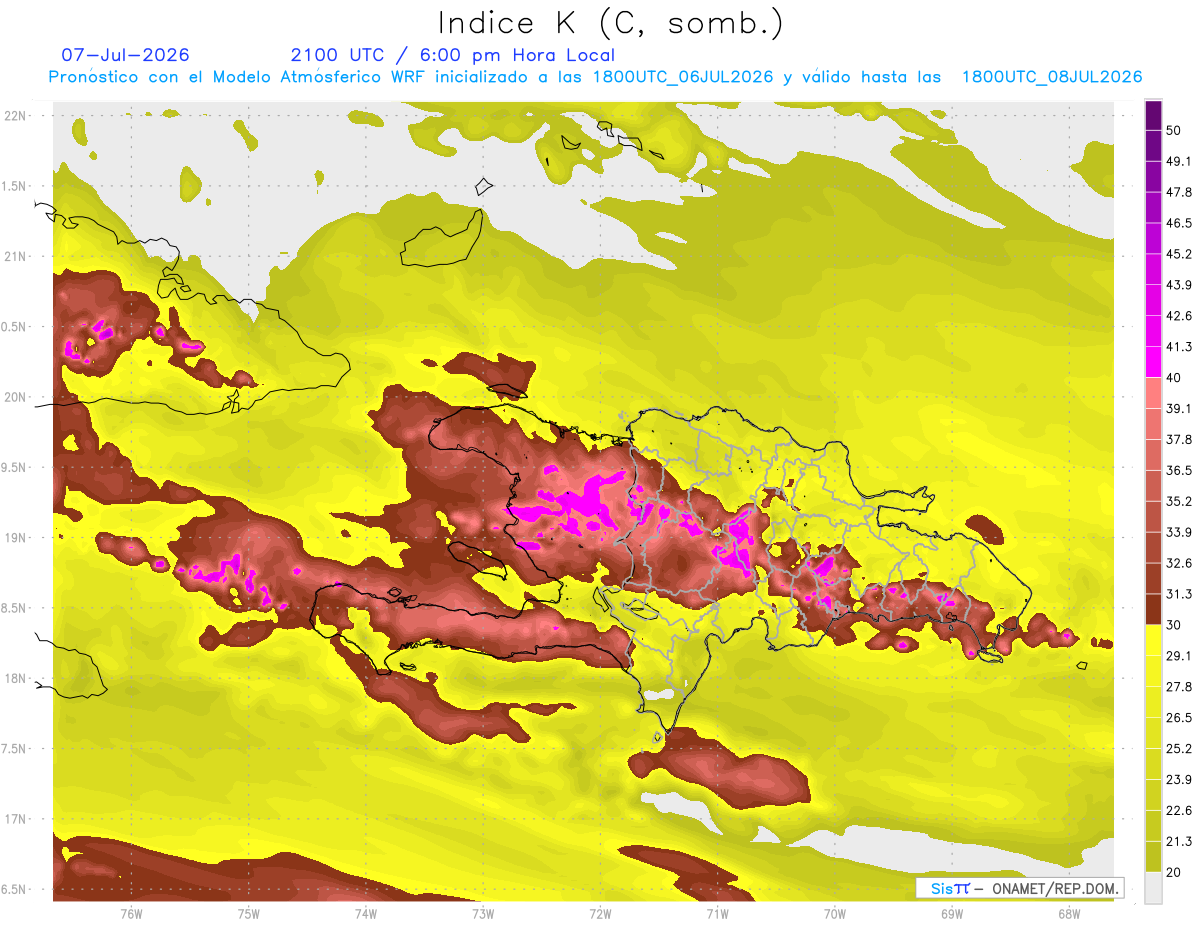Viewport: 1200px width, 927px height.
Task: Click "2100 UTC / 6:00 pm Hora Local"
Action: click(x=453, y=55)
